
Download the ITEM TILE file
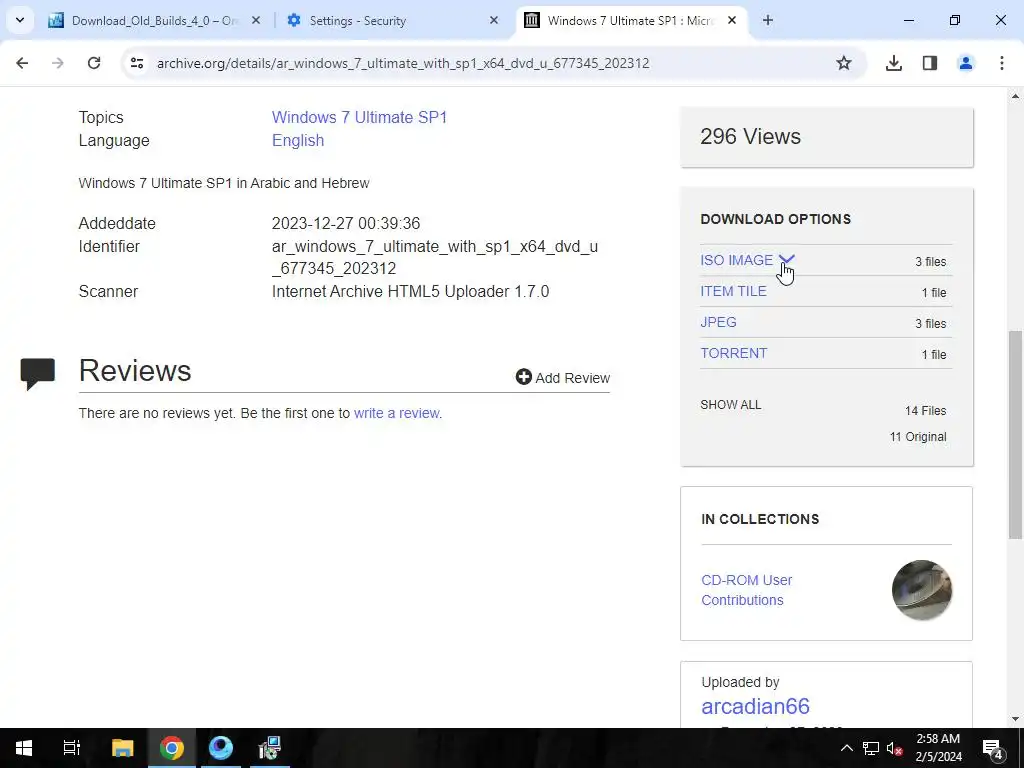(x=733, y=291)
